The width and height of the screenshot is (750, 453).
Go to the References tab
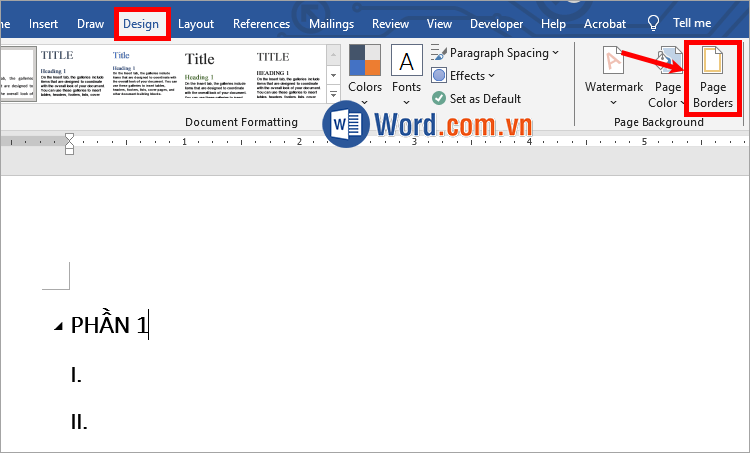pyautogui.click(x=261, y=24)
